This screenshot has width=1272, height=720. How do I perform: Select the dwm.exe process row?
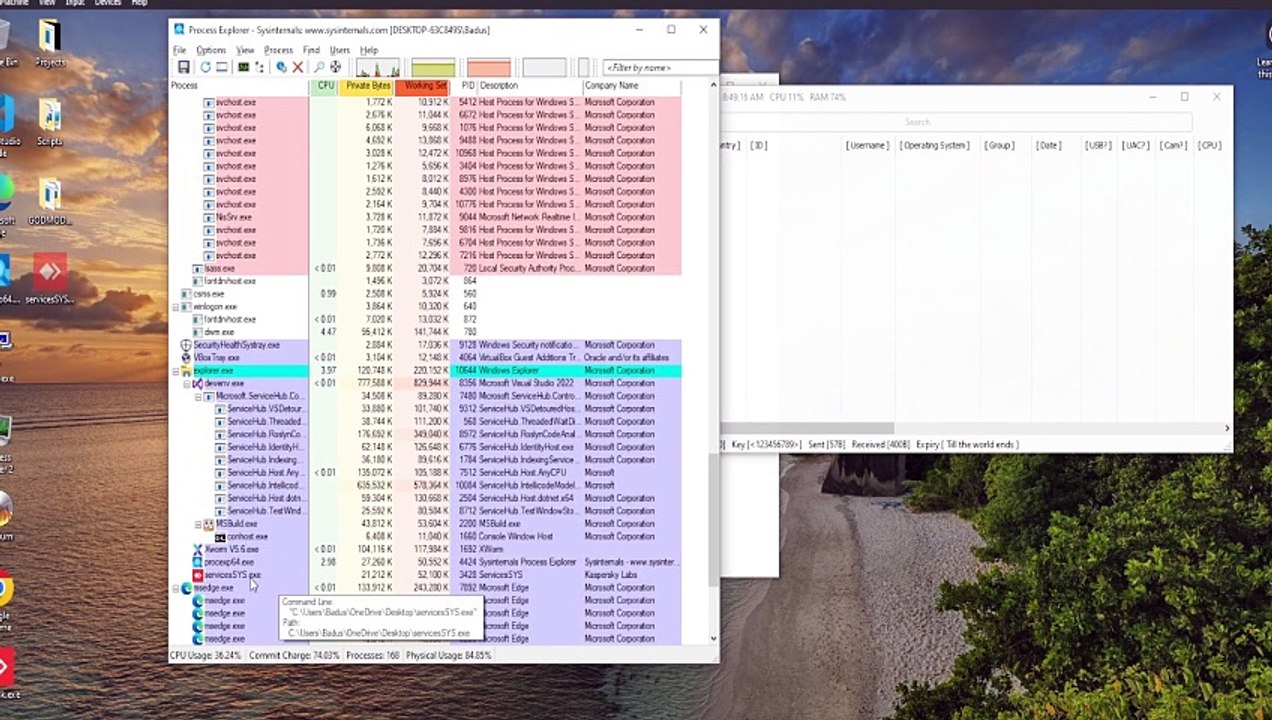pos(425,332)
